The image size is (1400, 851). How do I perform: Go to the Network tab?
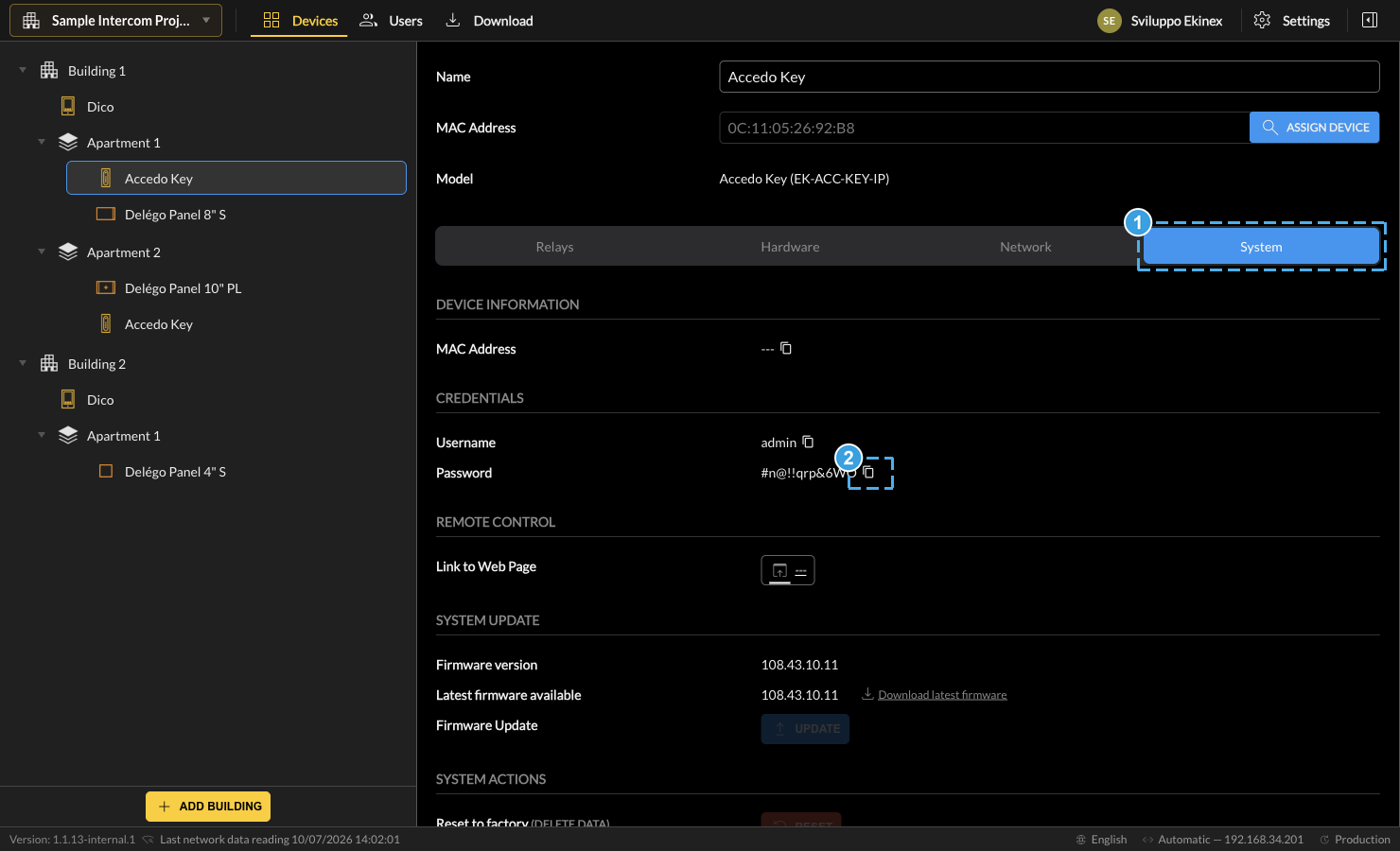coord(1025,247)
